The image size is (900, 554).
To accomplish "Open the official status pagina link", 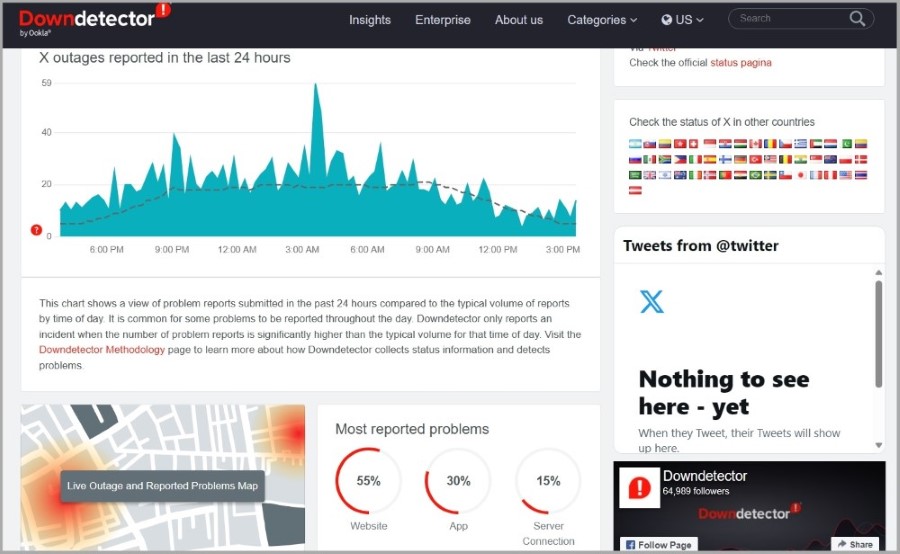I will tap(740, 63).
